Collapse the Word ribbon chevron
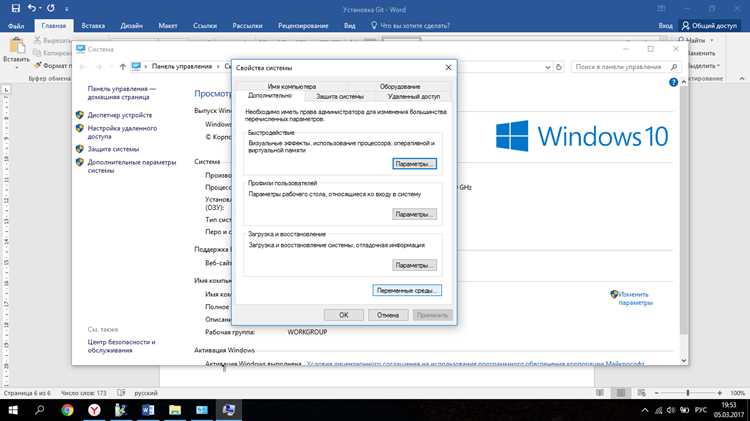This screenshot has height=421, width=750. click(x=742, y=78)
